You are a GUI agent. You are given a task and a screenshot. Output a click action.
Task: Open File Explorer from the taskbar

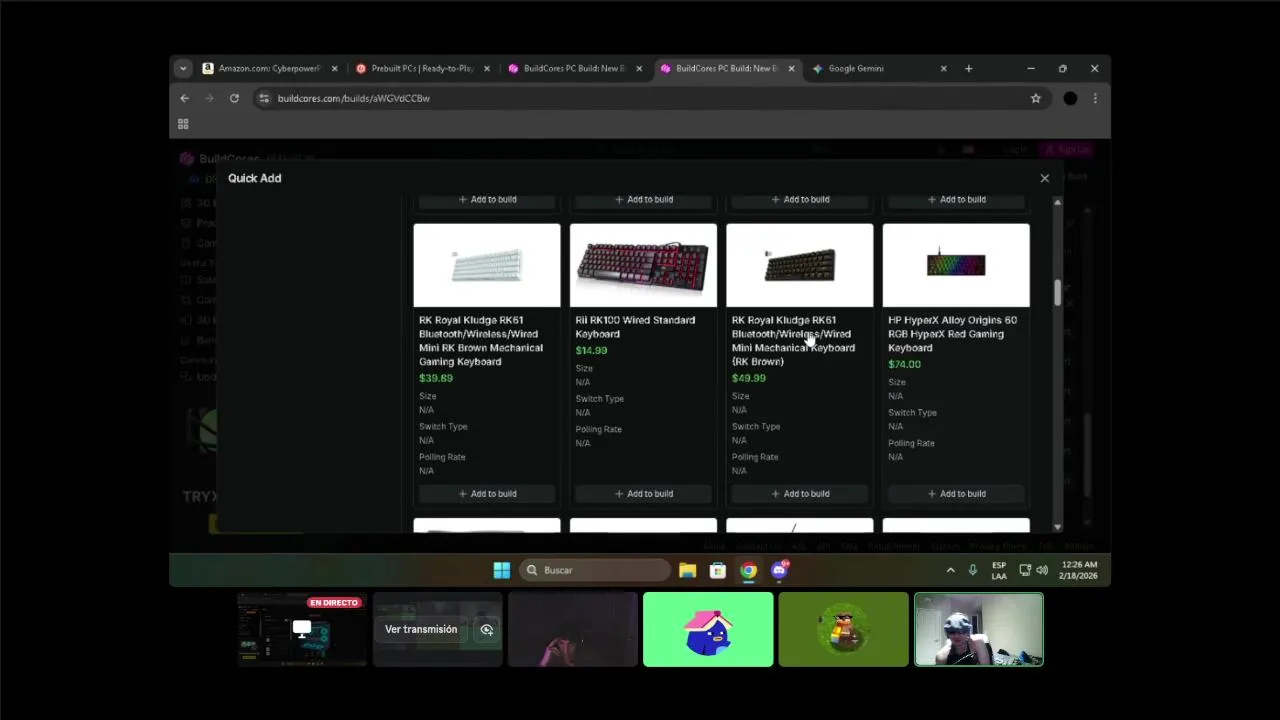click(x=687, y=570)
